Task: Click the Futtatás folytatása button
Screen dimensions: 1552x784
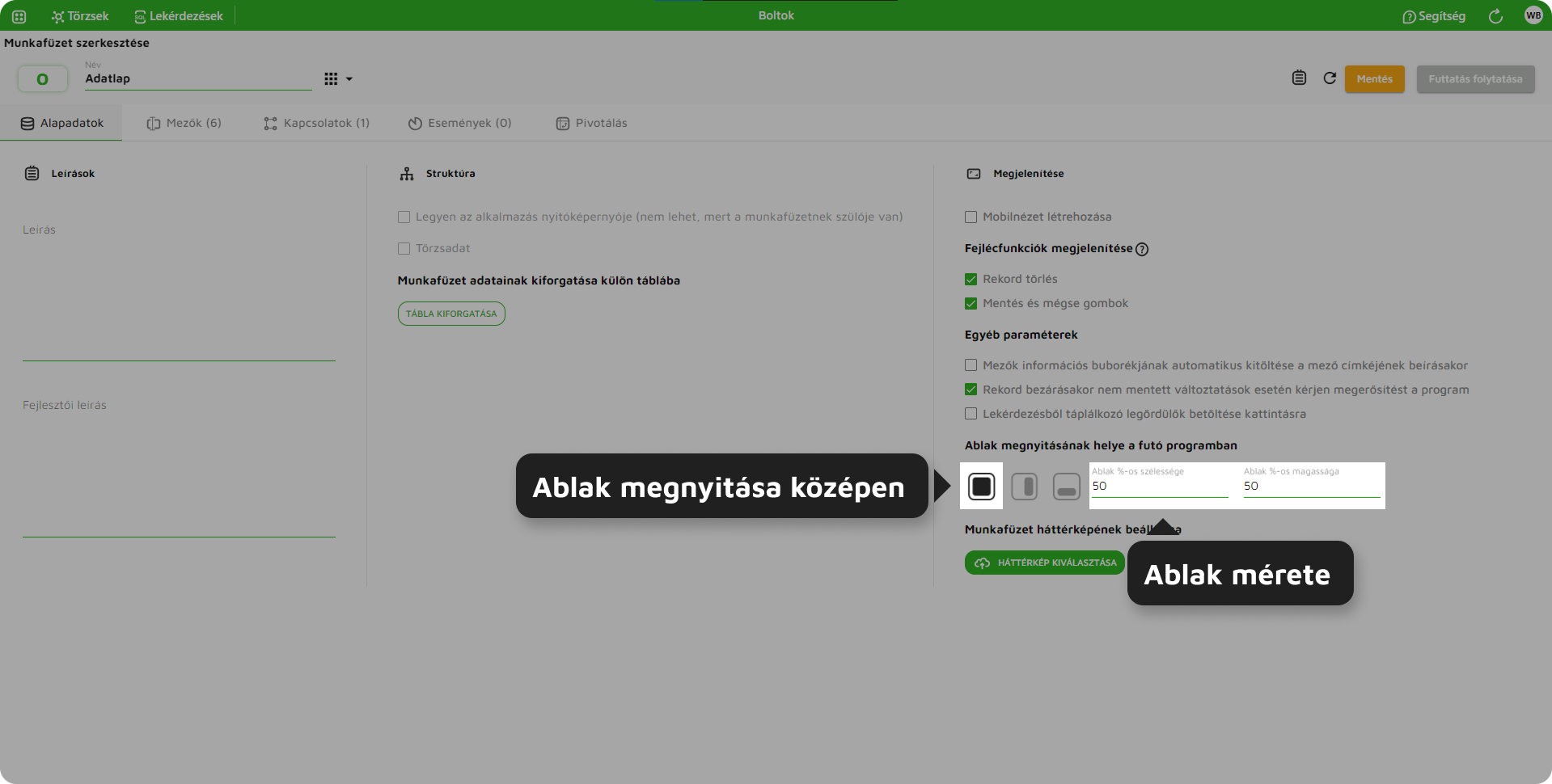Action: [1475, 78]
